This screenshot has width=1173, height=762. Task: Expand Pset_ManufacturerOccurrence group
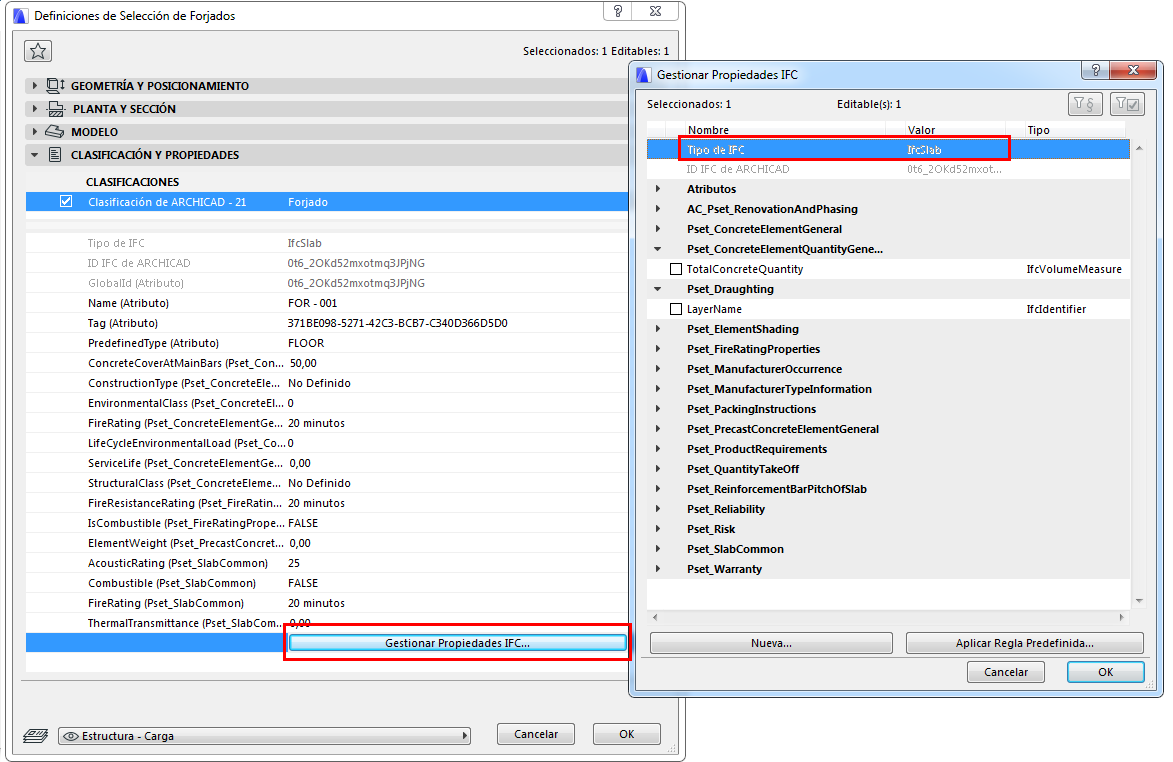coord(658,369)
